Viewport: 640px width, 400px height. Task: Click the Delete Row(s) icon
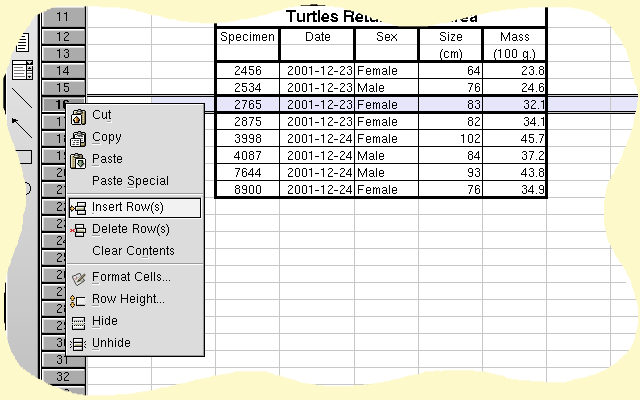(78, 231)
